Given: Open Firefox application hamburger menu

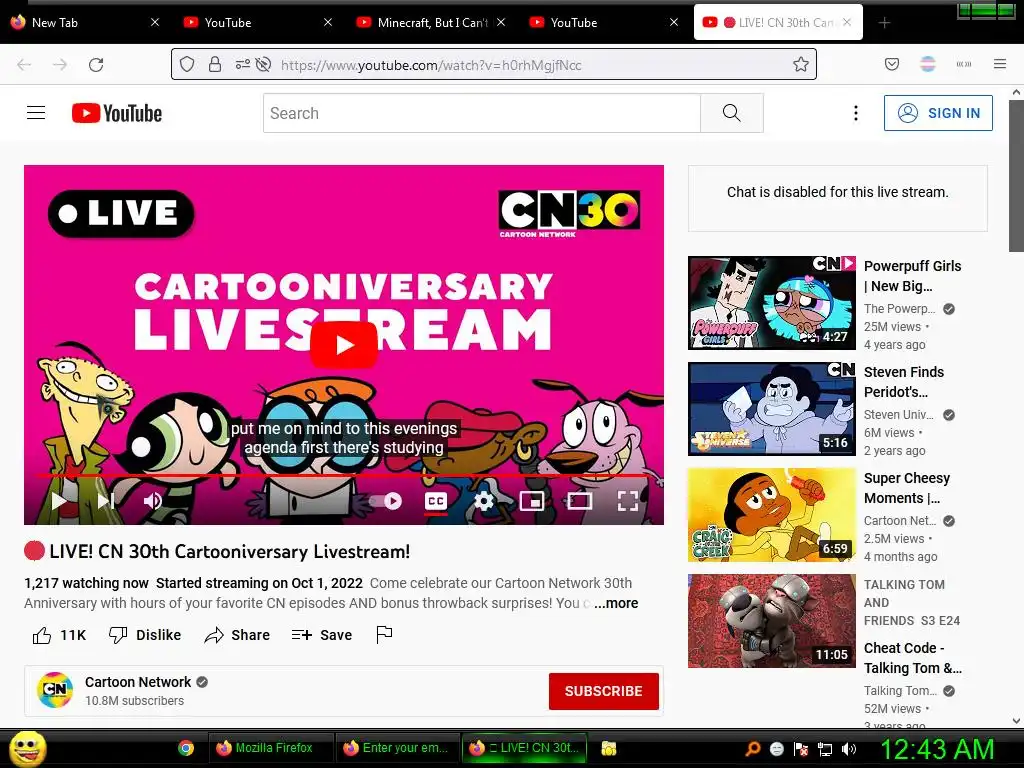Looking at the screenshot, I should [x=999, y=64].
